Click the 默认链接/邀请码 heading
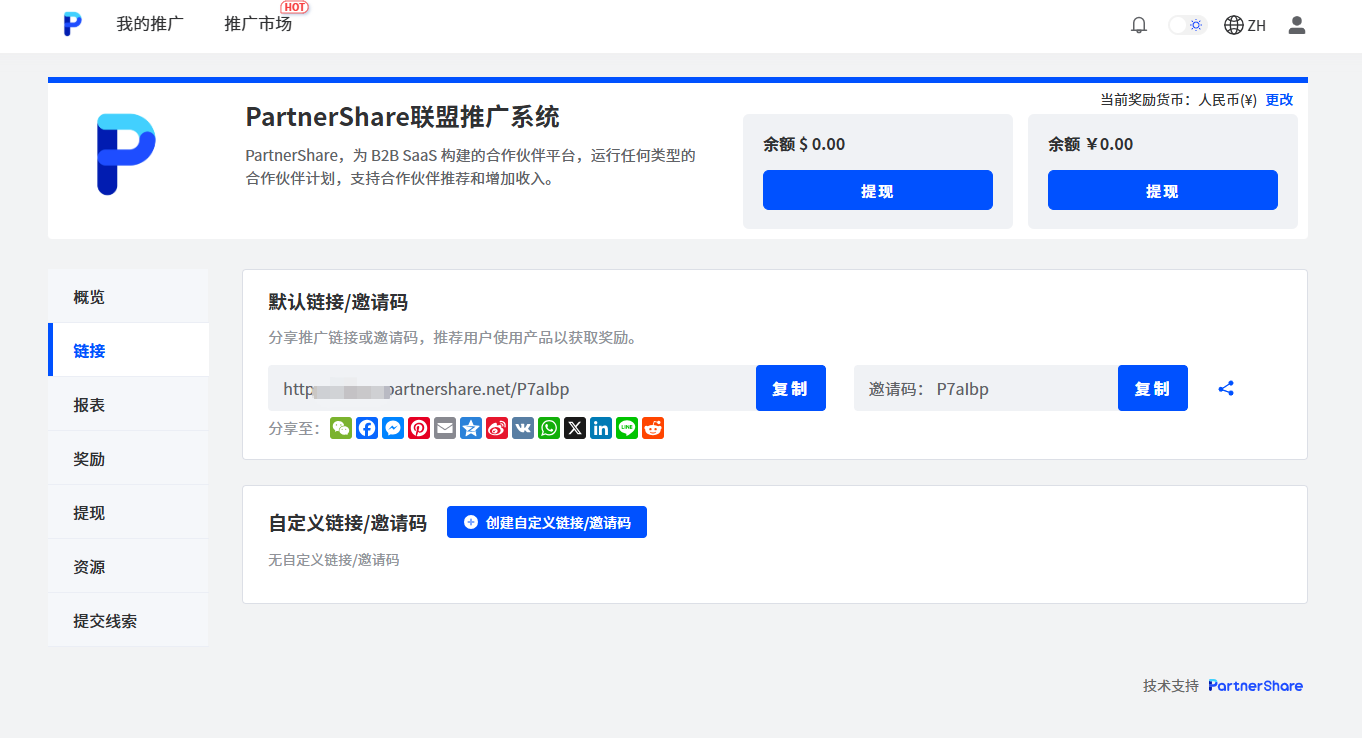This screenshot has width=1362, height=738. (x=338, y=302)
